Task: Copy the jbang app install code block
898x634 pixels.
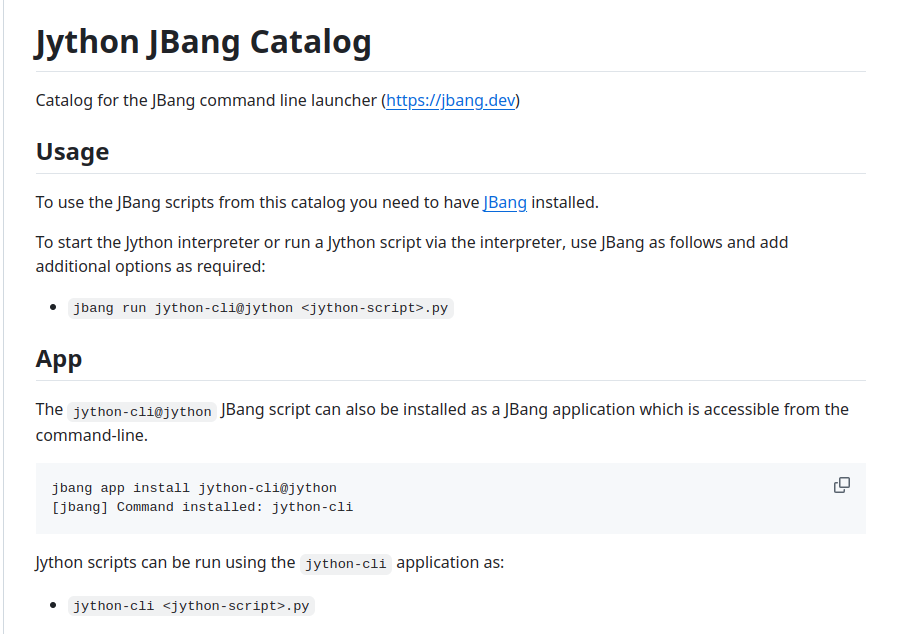Action: [841, 485]
